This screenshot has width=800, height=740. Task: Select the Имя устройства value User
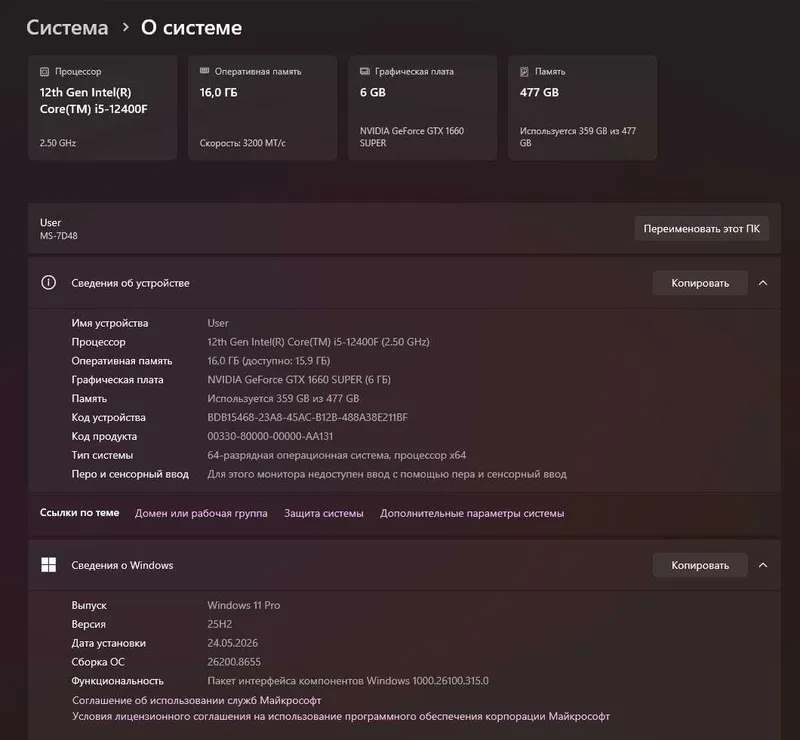(218, 323)
